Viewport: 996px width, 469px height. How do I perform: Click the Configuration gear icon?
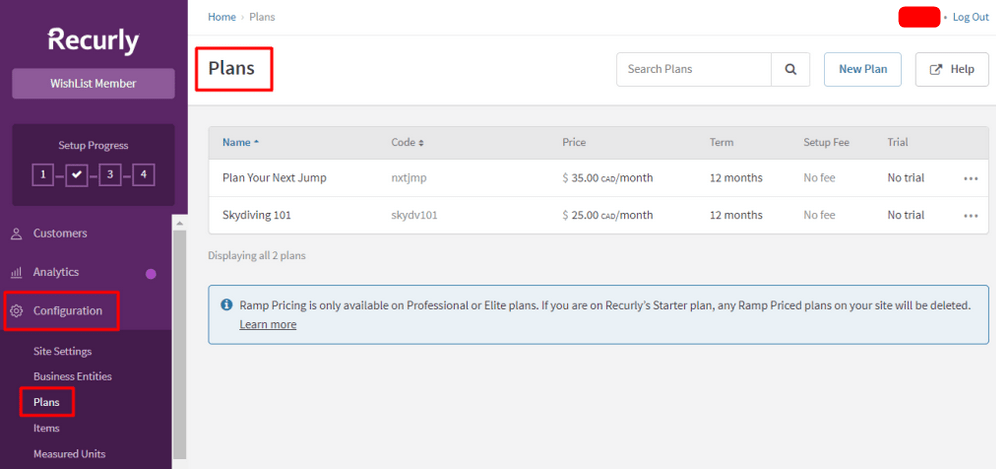pyautogui.click(x=17, y=311)
